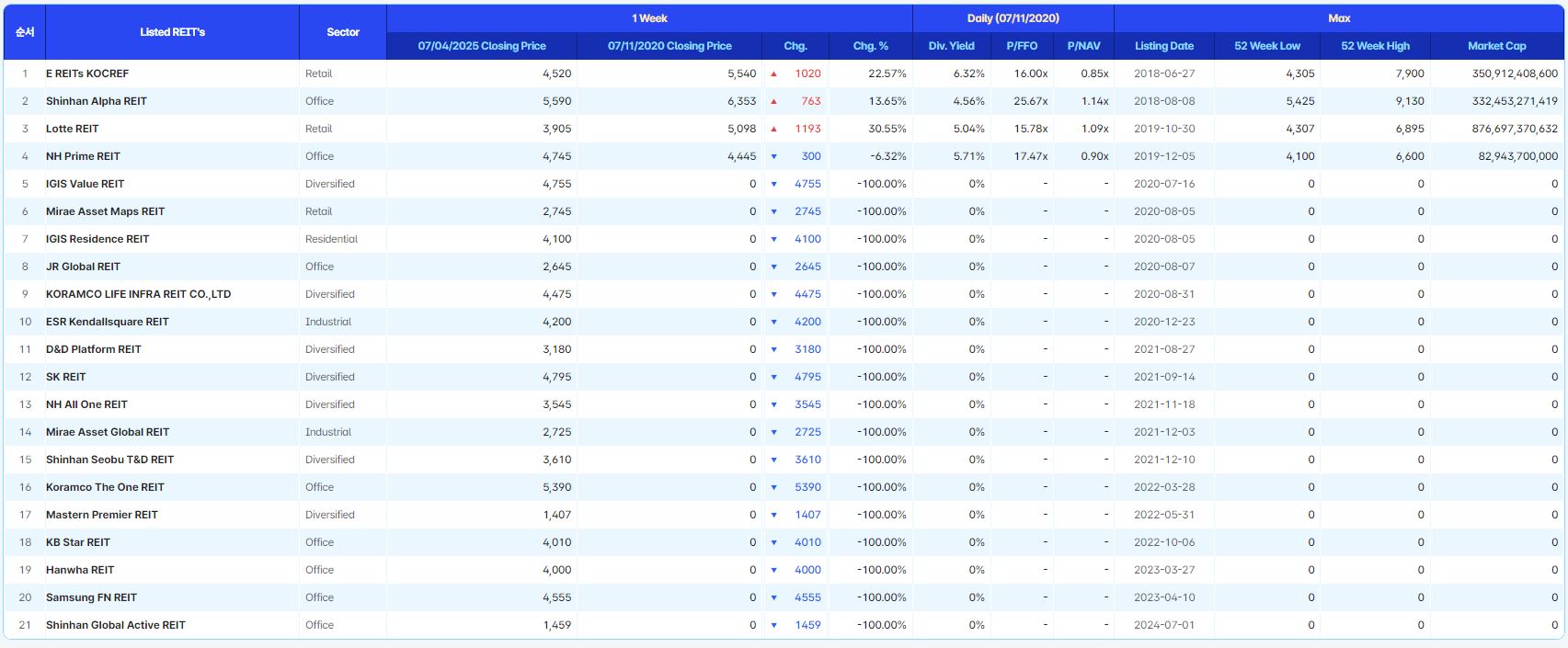Click the 1.14x P/NAV value

[x=1095, y=101]
